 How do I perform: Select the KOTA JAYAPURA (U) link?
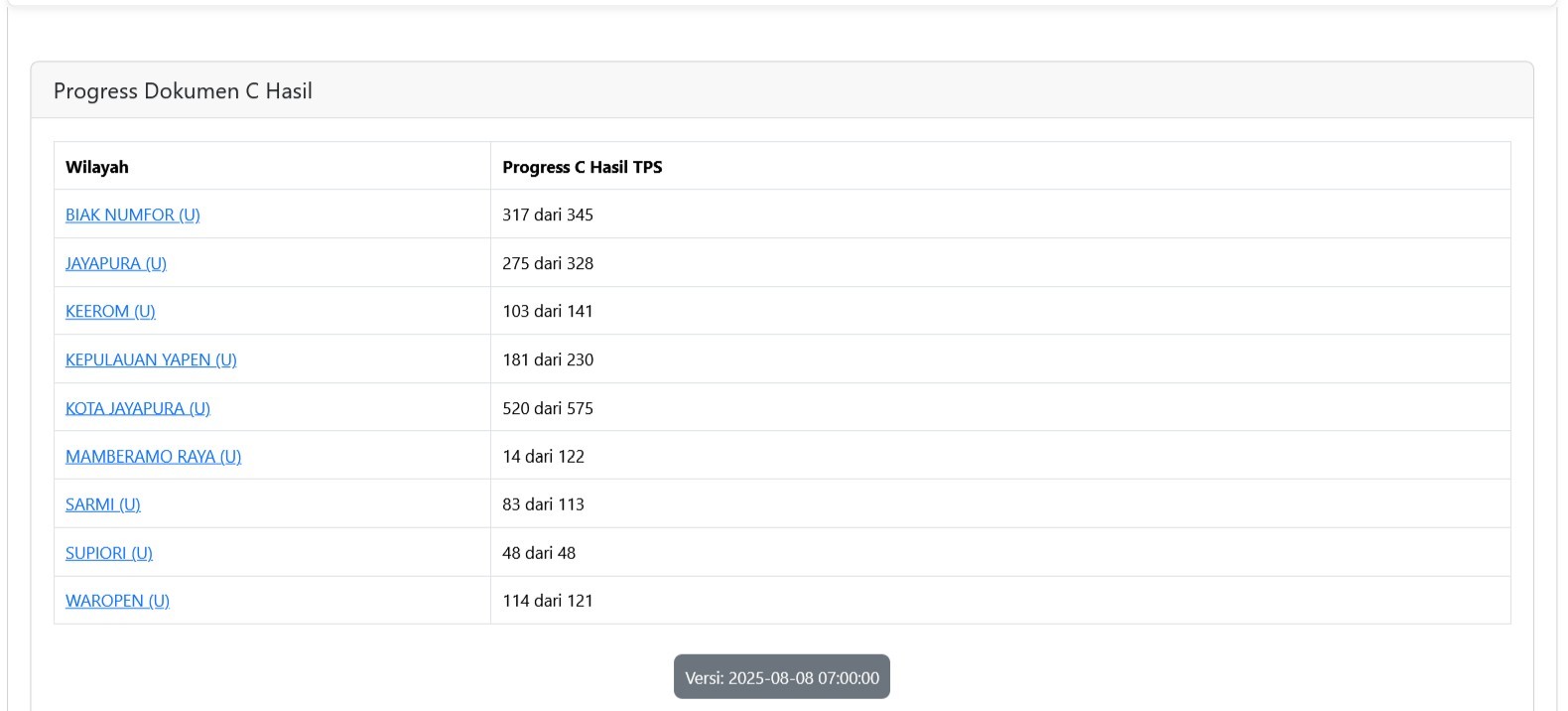pos(138,408)
